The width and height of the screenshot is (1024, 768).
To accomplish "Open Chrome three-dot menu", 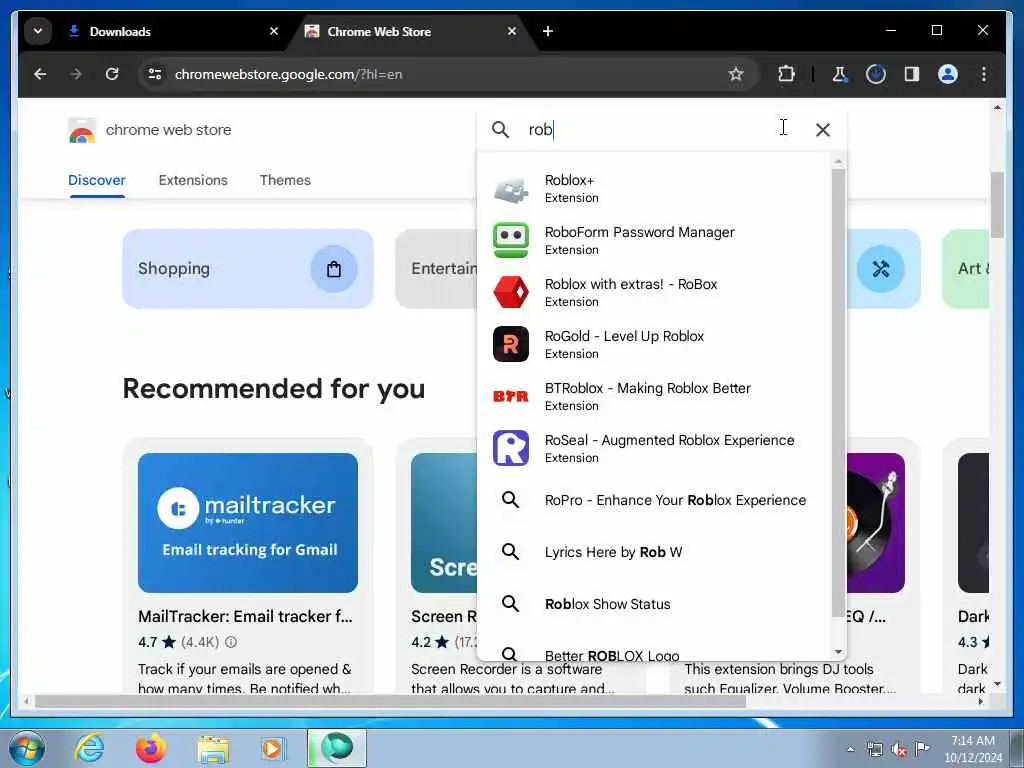I will pyautogui.click(x=984, y=74).
